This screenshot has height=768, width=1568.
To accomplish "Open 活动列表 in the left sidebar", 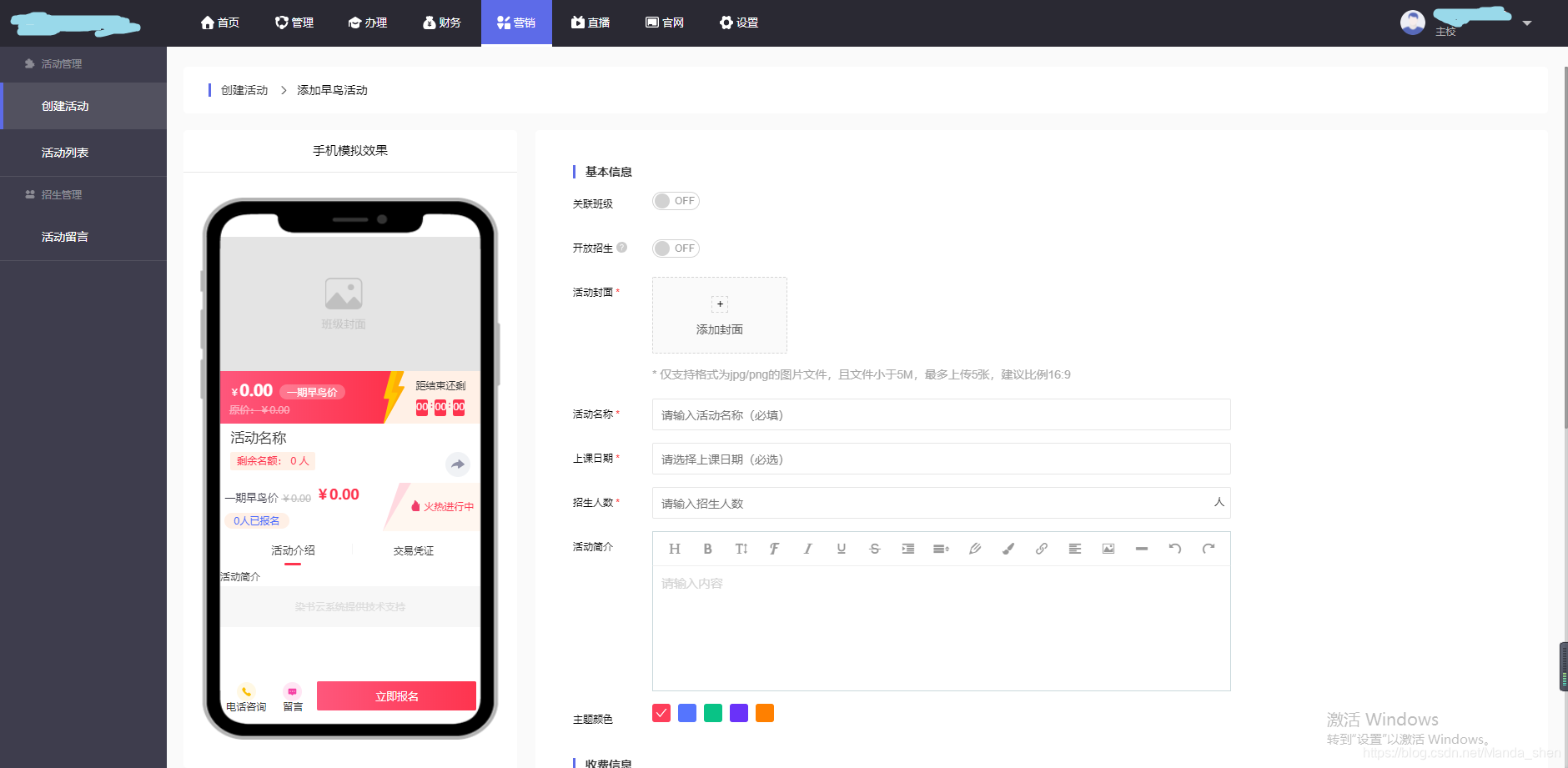I will 64,152.
